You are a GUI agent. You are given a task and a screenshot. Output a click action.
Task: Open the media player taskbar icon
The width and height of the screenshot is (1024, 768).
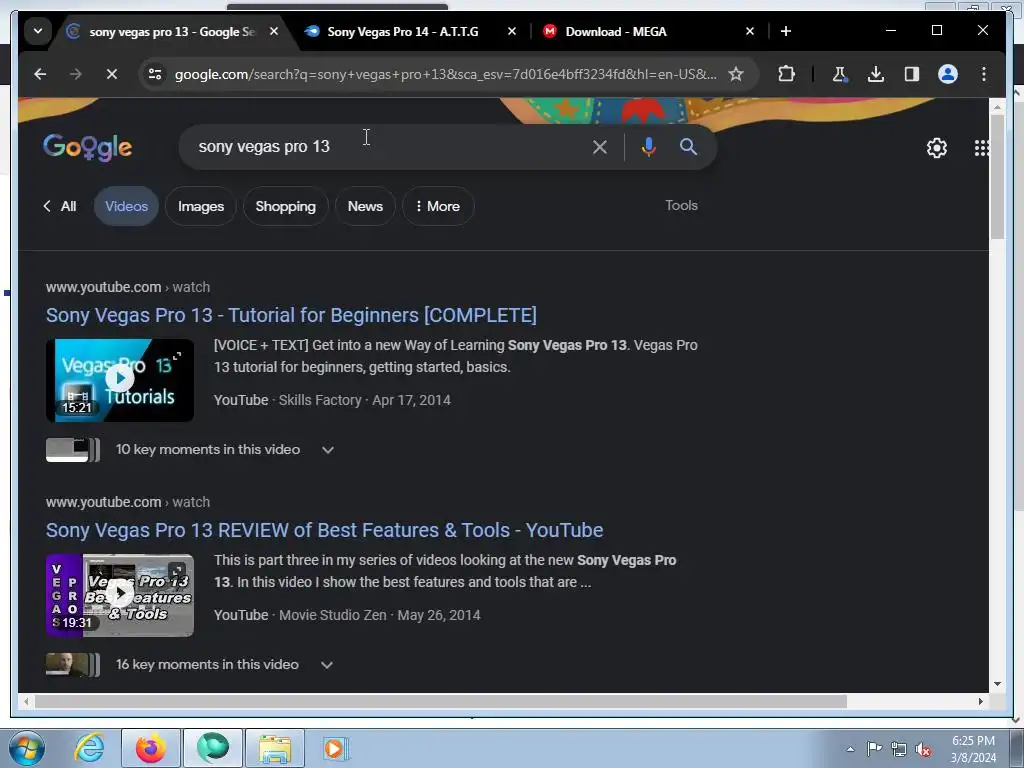click(x=337, y=748)
